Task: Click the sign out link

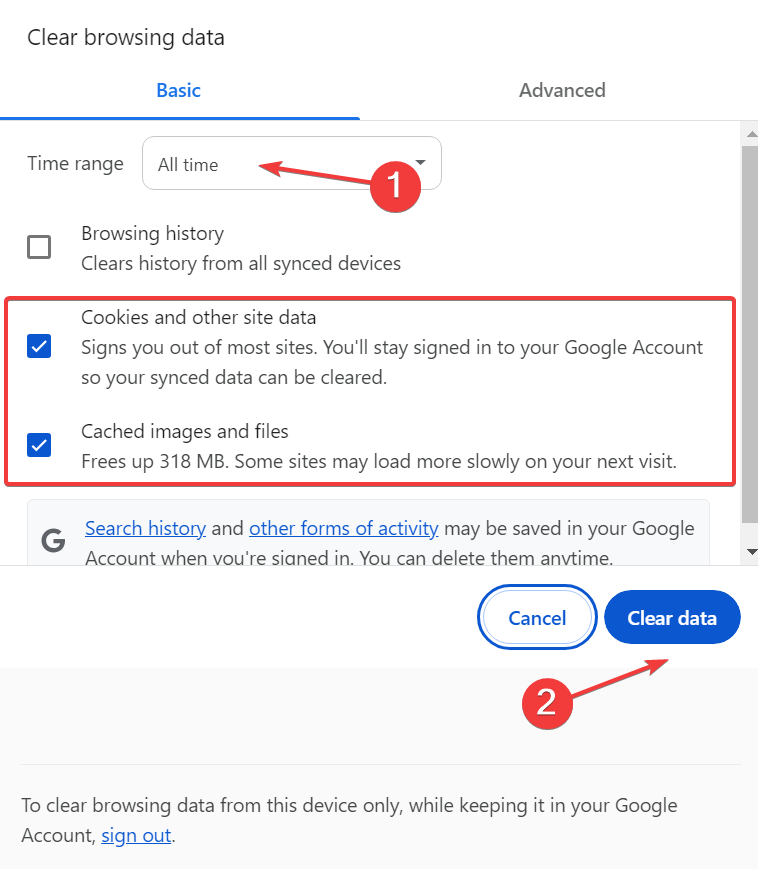Action: 136,835
